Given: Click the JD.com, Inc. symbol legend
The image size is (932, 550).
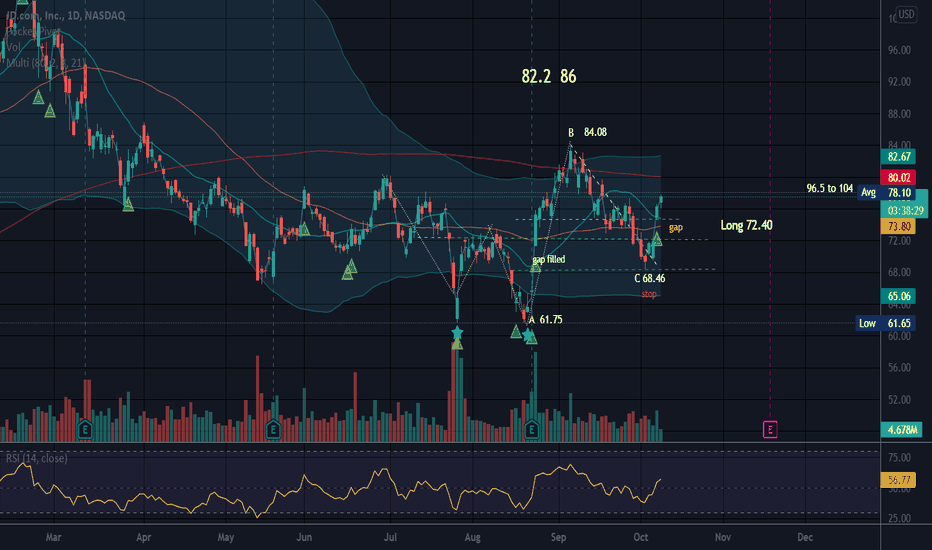Looking at the screenshot, I should (x=65, y=15).
